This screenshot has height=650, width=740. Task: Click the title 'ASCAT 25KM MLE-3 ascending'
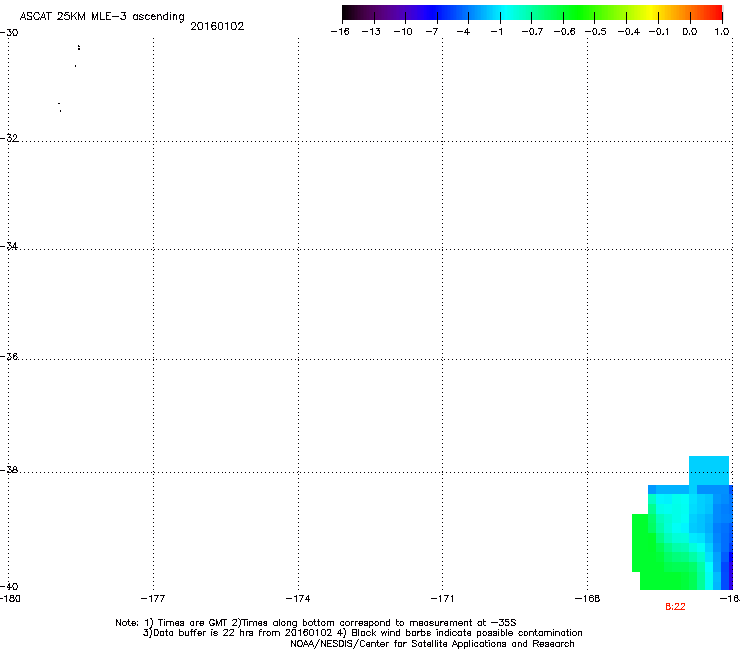(102, 16)
